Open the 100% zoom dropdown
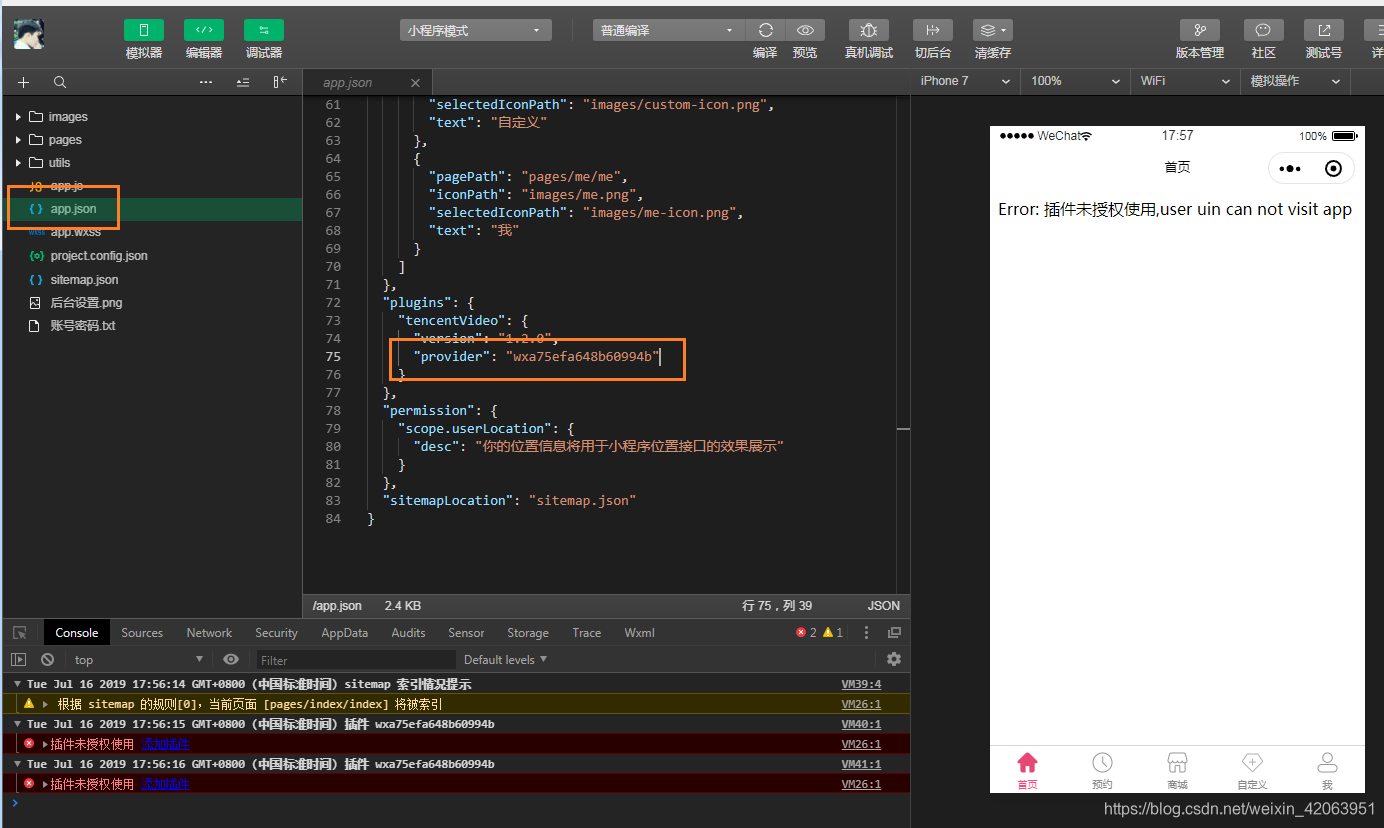 pos(1075,81)
